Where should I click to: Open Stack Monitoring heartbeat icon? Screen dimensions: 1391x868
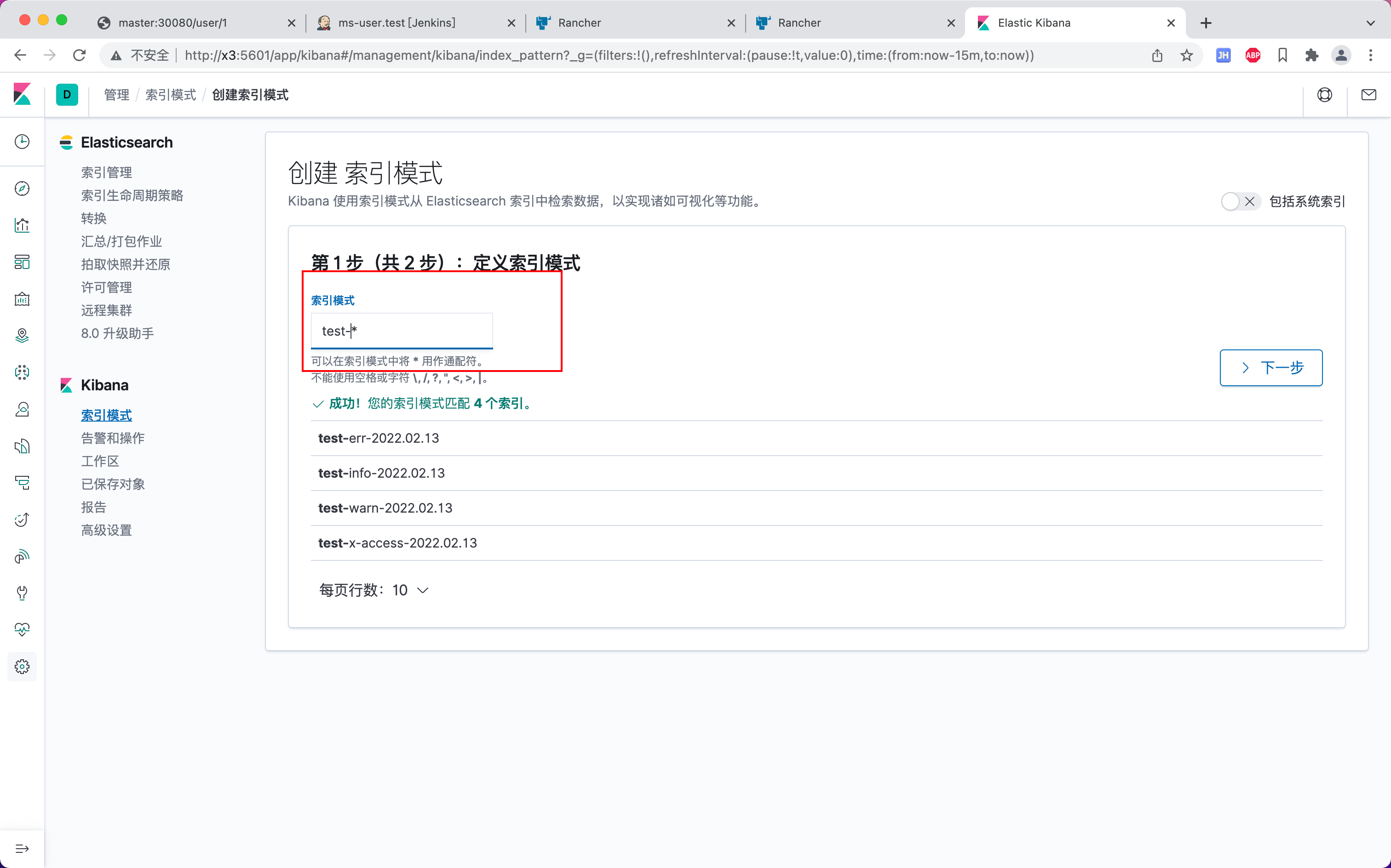click(x=22, y=630)
